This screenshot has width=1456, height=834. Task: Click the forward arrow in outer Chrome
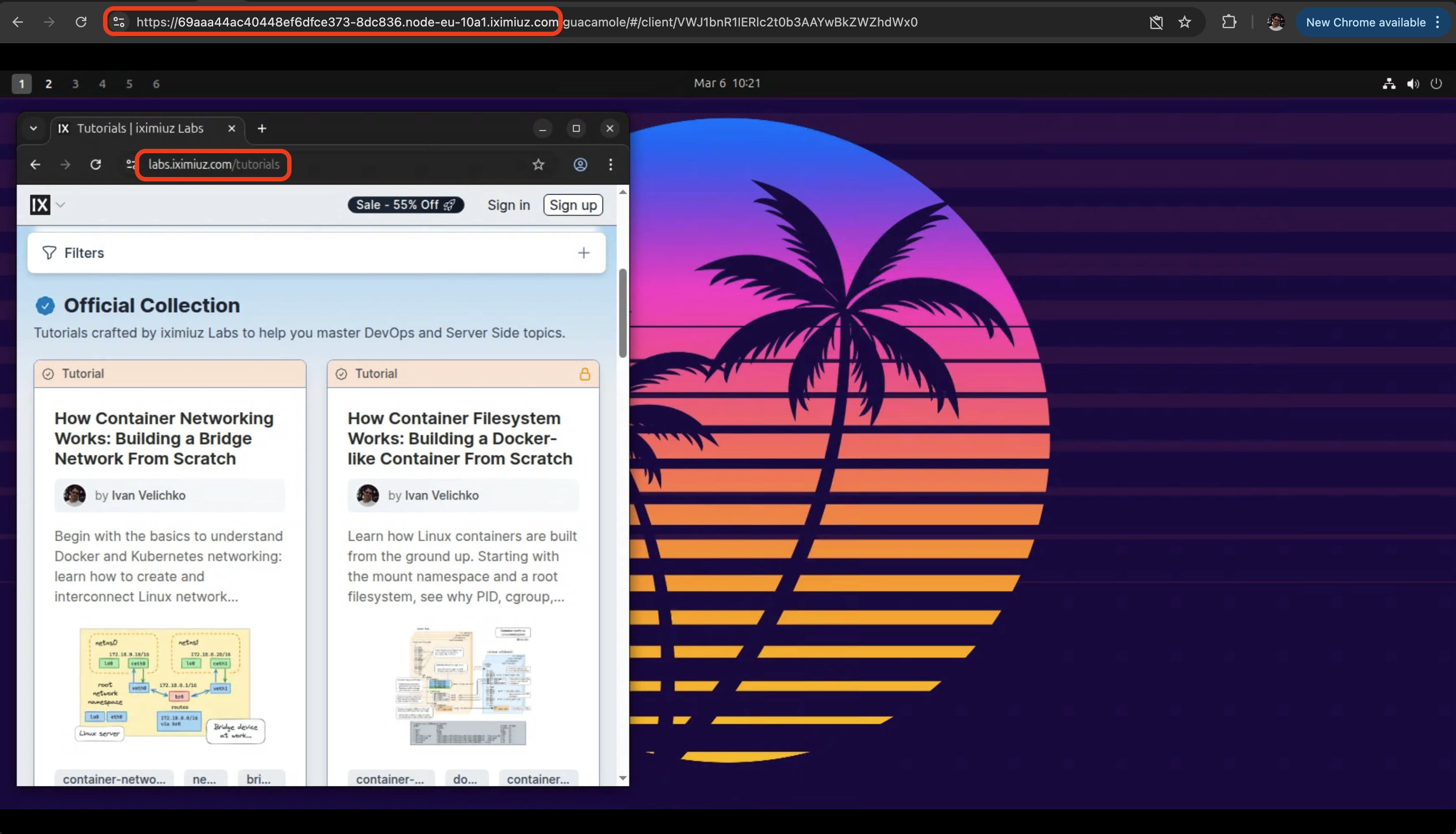49,22
